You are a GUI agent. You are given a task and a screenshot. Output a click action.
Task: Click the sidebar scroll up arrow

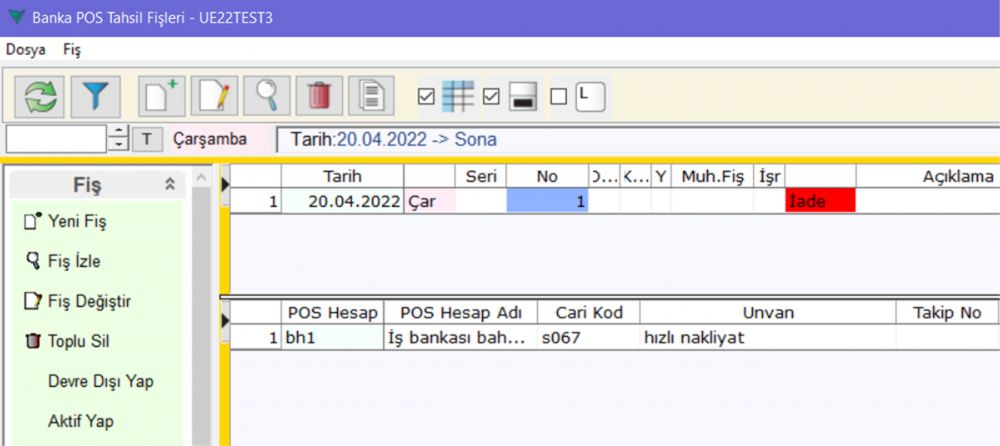click(x=201, y=179)
